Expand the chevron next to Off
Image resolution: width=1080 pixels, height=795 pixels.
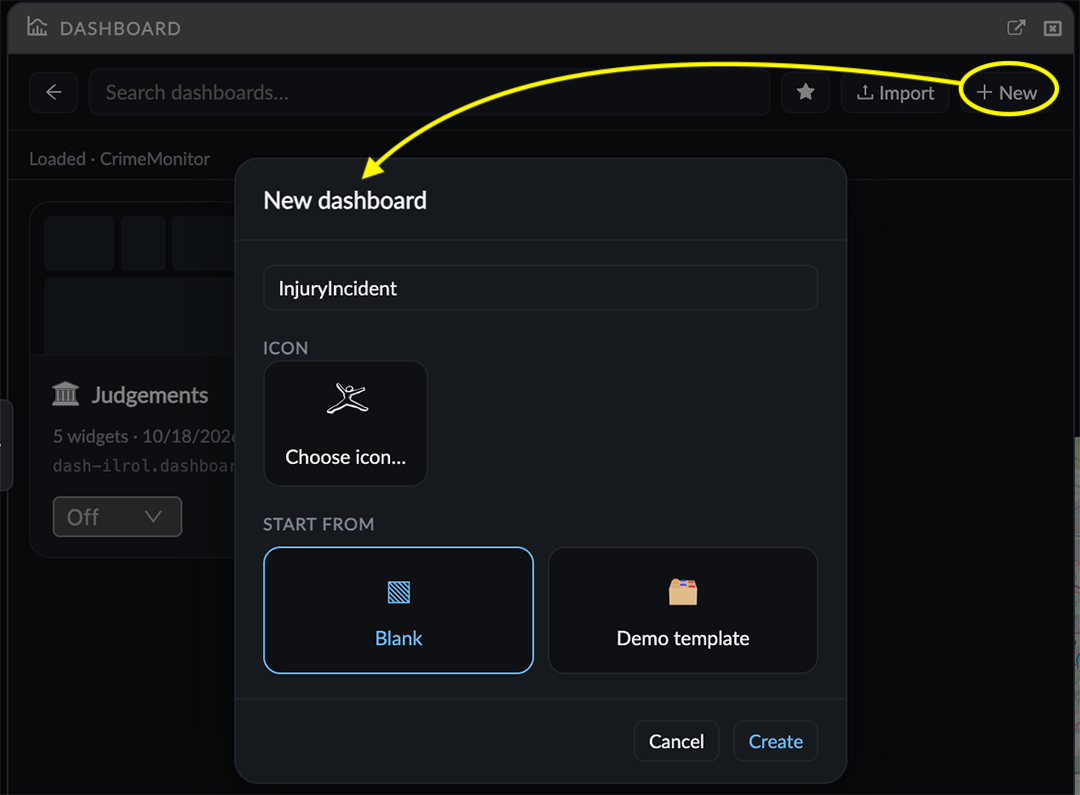154,517
